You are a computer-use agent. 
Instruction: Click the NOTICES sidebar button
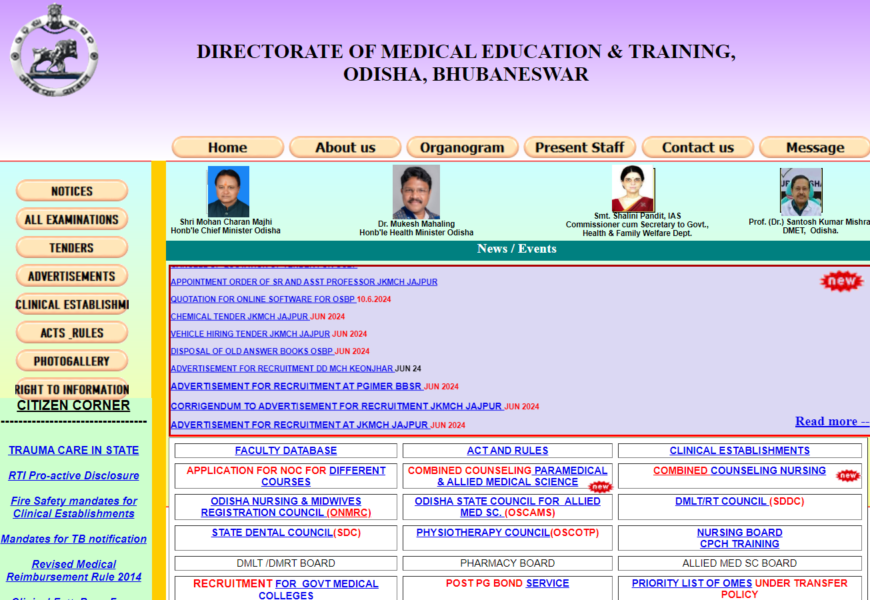tap(72, 191)
